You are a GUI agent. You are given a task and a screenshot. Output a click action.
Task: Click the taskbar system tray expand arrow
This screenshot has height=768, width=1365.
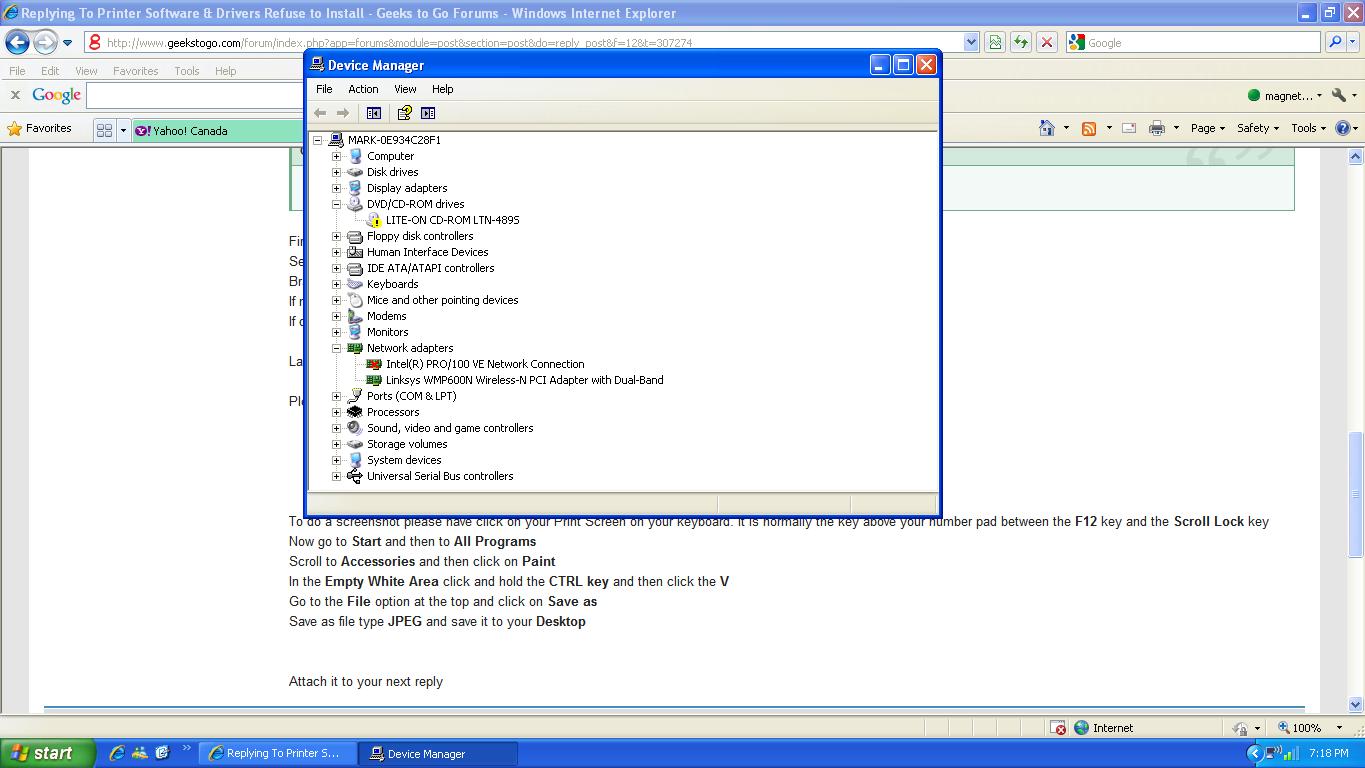click(1254, 753)
